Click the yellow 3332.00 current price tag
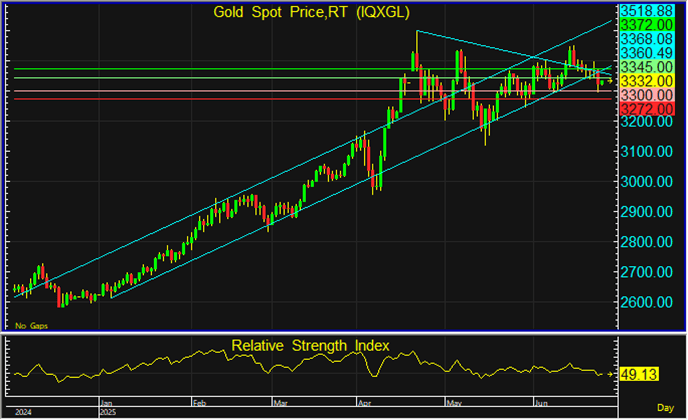Screen dimensions: 688x420 tap(645, 80)
